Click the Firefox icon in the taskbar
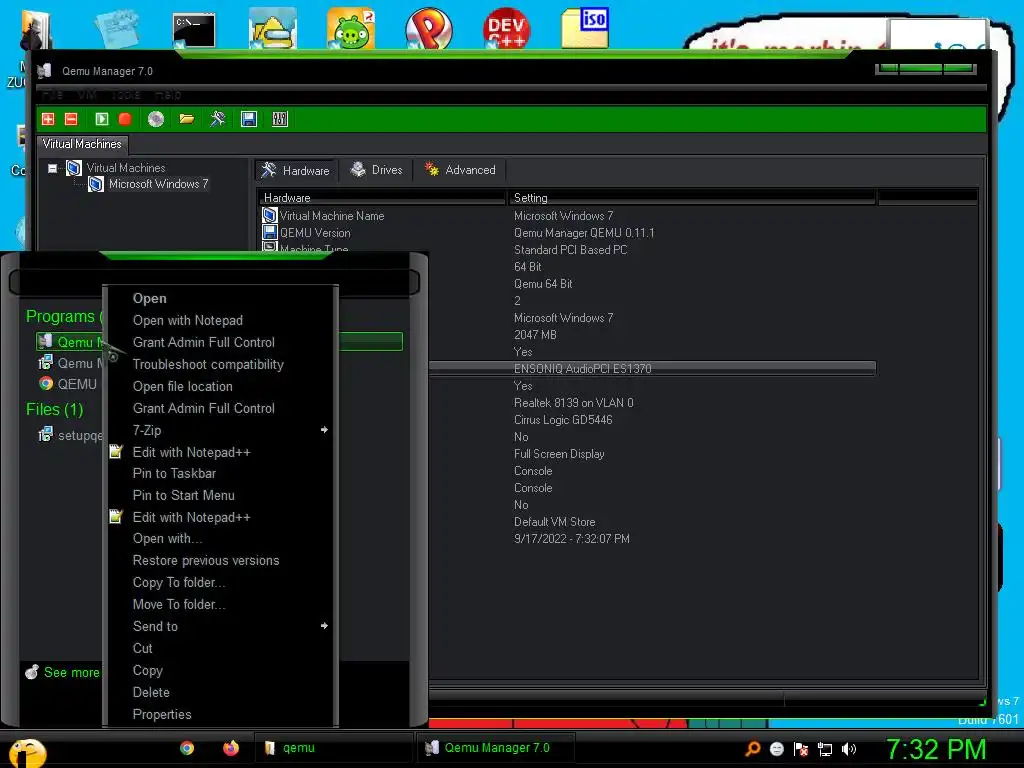This screenshot has width=1024, height=768. point(231,748)
